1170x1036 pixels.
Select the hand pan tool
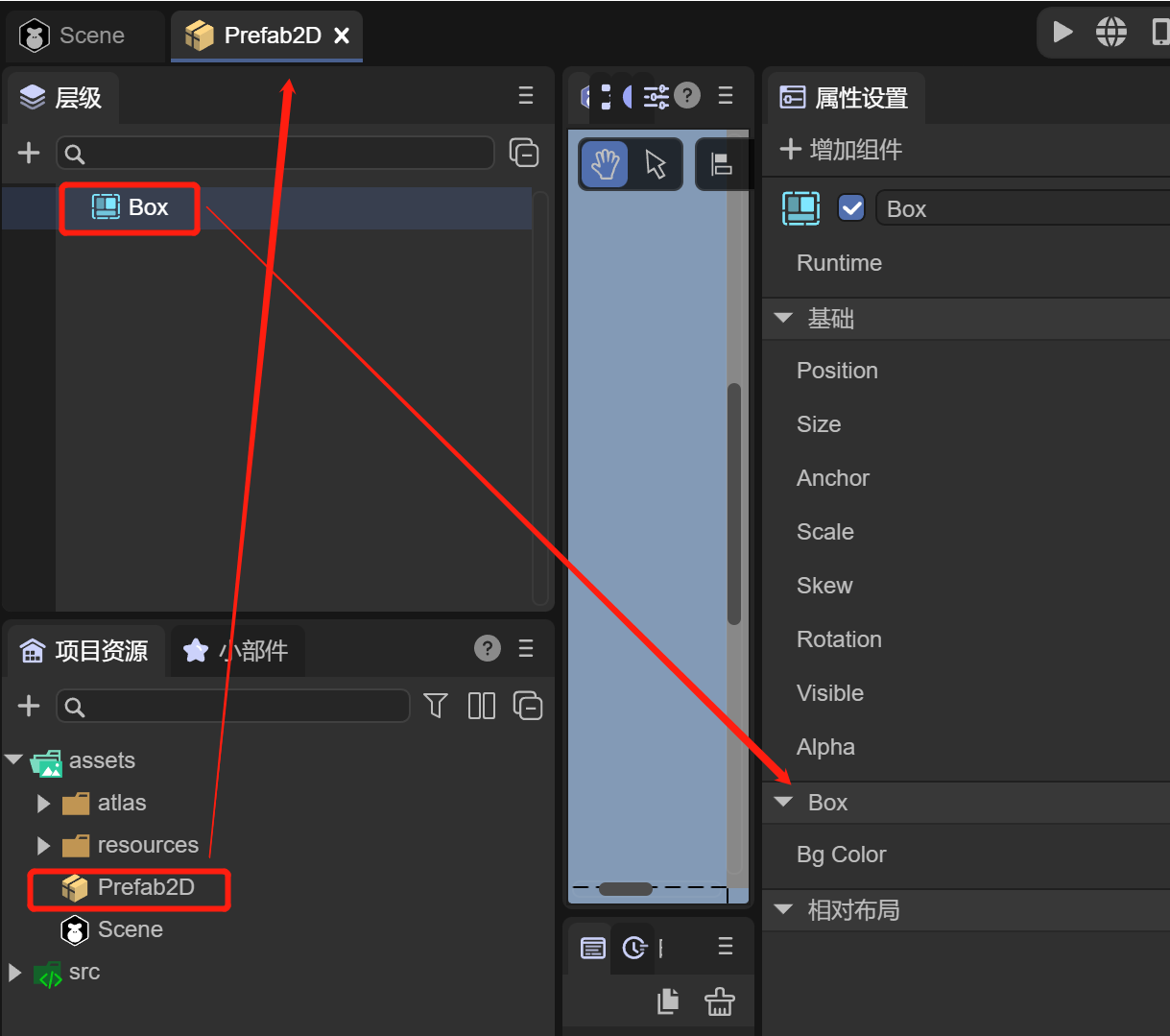point(605,164)
